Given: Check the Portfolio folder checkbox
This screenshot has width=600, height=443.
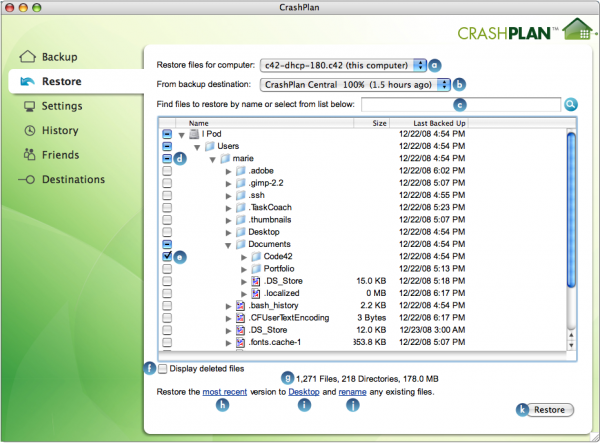Looking at the screenshot, I should [x=167, y=269].
